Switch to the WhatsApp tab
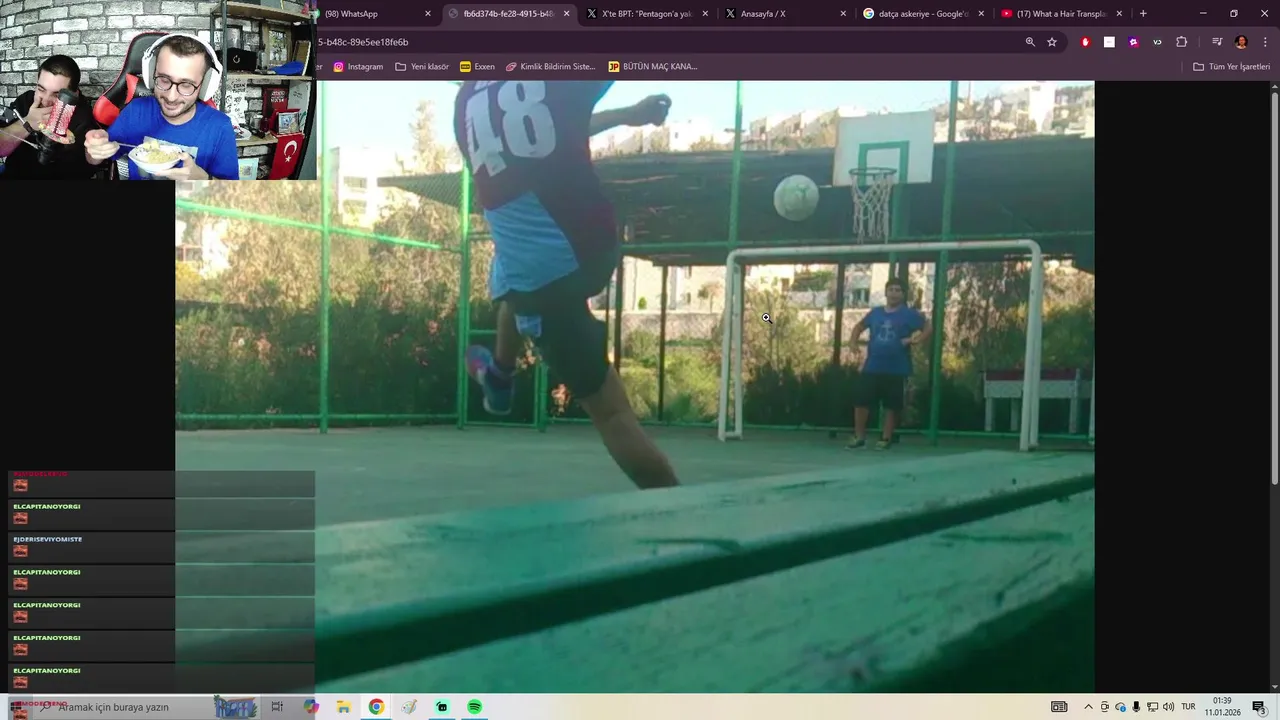1280x720 pixels. (372, 14)
